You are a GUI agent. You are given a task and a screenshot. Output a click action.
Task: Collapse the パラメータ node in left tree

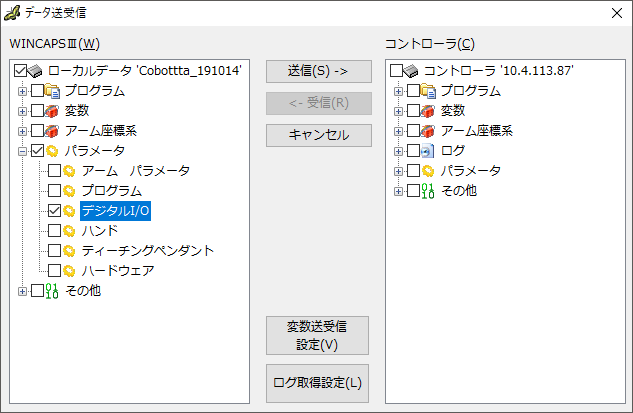pyautogui.click(x=22, y=151)
